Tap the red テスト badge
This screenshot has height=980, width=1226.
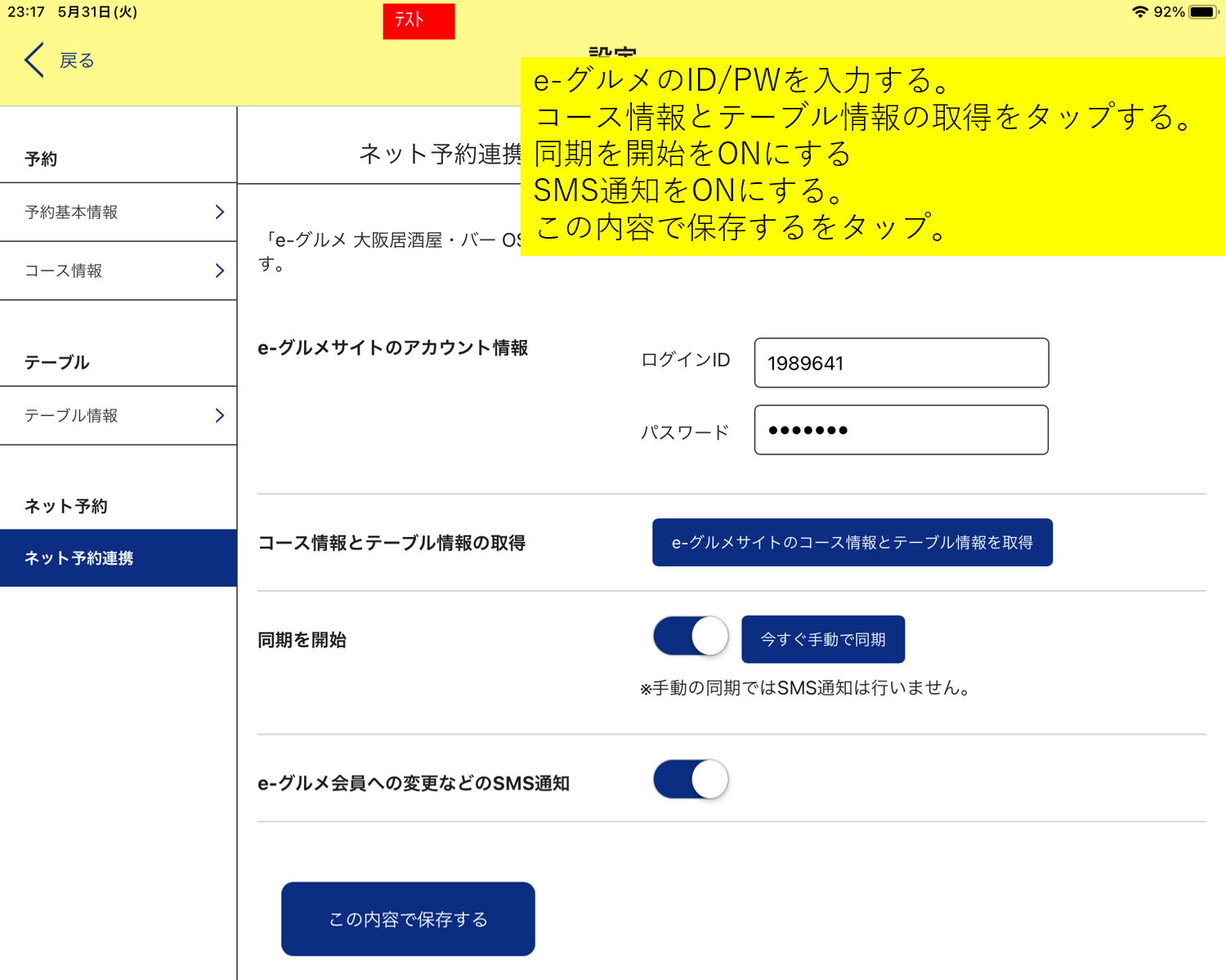[x=418, y=21]
